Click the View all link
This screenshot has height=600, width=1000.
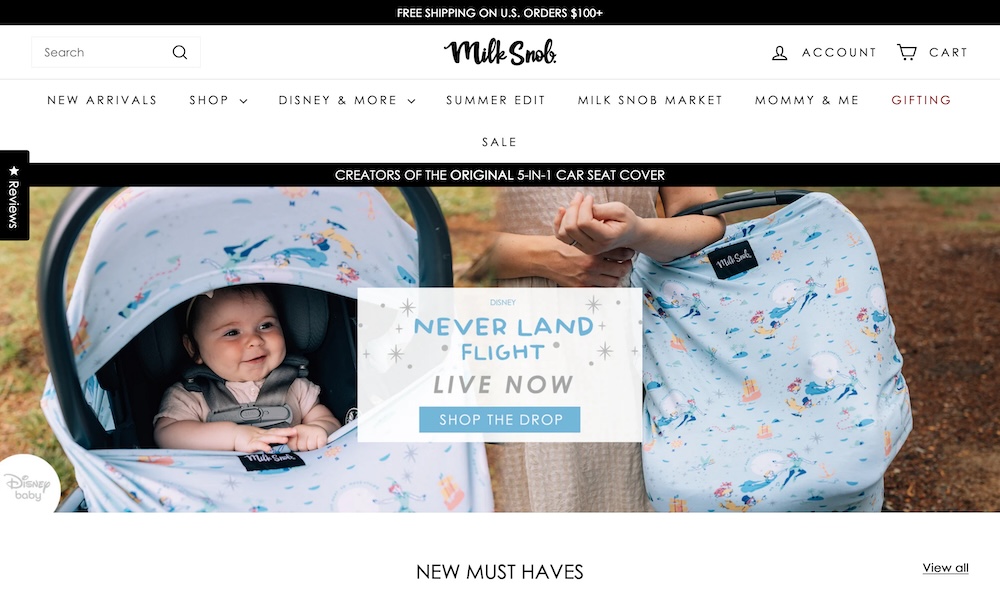coord(945,567)
